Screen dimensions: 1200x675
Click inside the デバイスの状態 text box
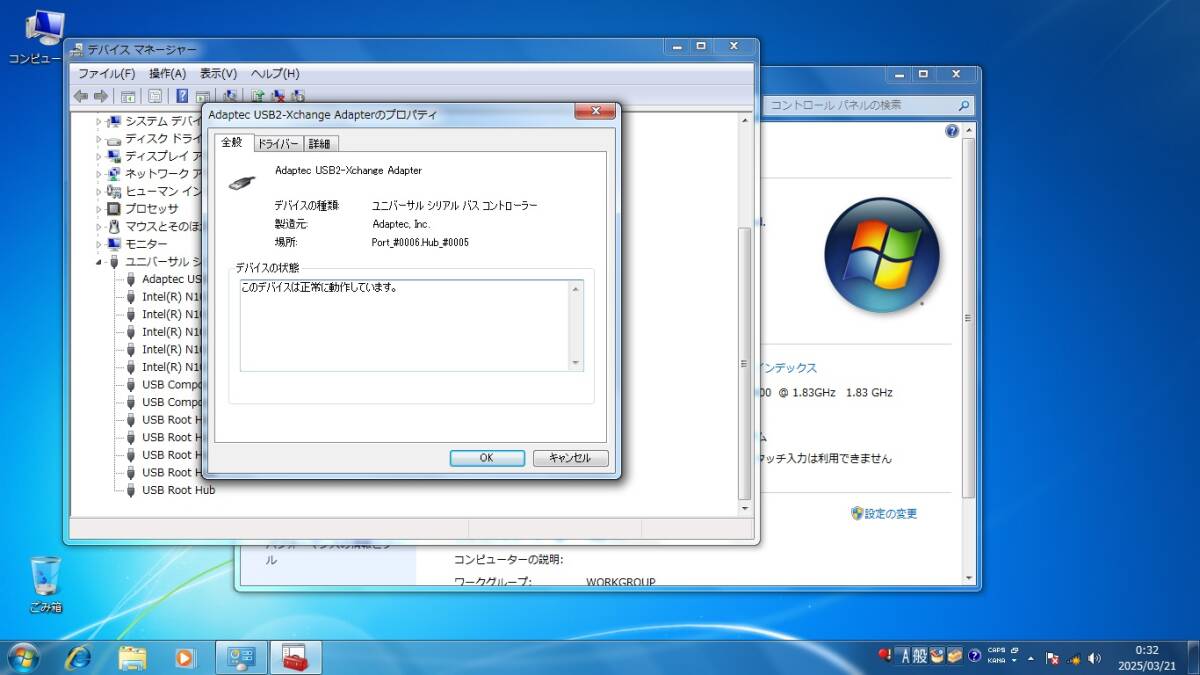pos(411,326)
